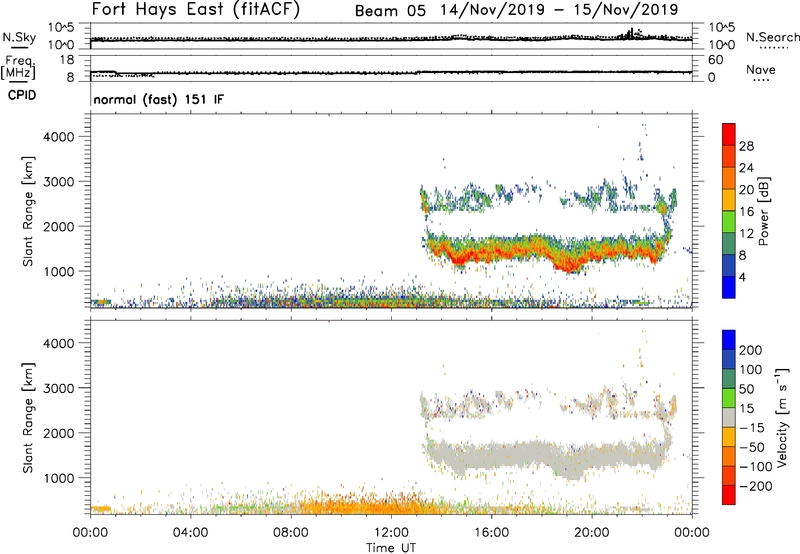Click the '4000' tick on the power panel axis

point(59,137)
